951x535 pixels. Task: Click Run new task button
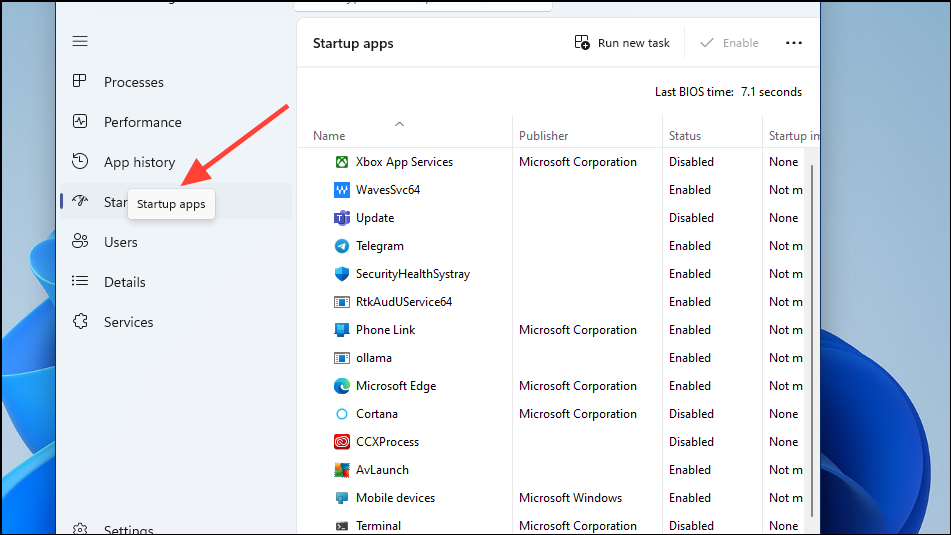click(x=622, y=42)
